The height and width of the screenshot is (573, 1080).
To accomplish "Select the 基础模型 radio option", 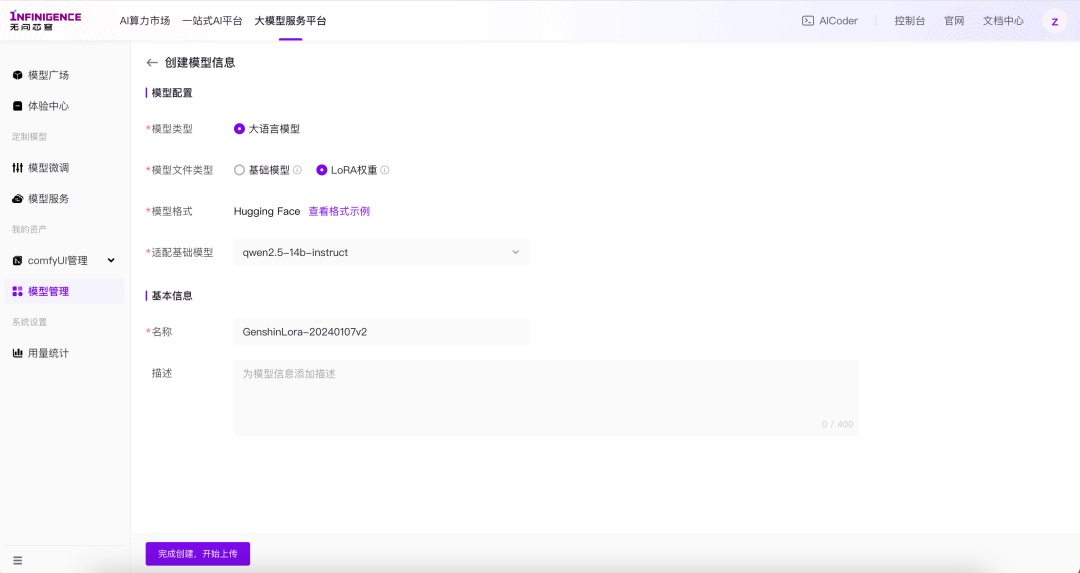I will (x=239, y=170).
